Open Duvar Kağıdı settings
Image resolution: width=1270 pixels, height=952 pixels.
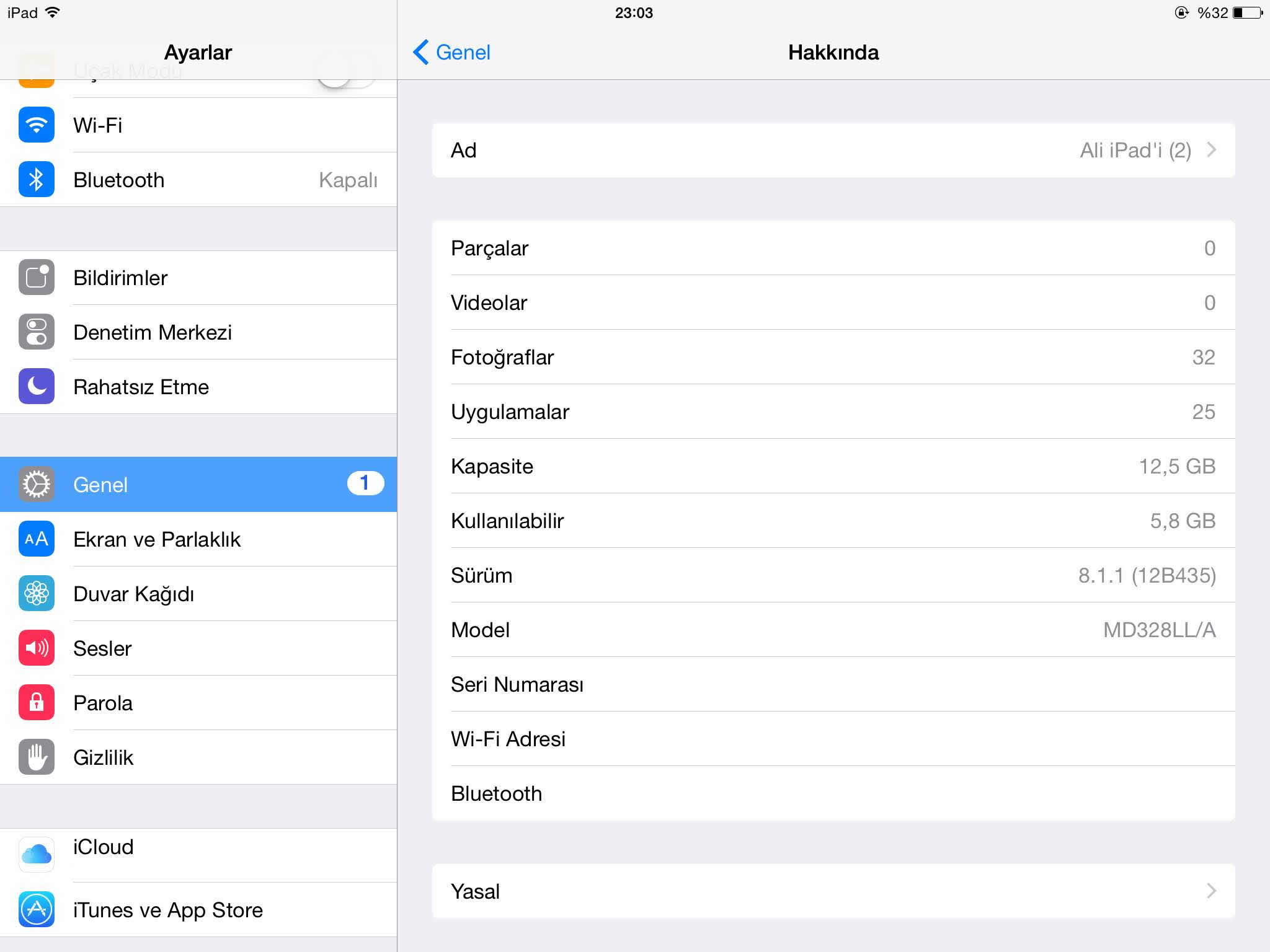point(198,594)
